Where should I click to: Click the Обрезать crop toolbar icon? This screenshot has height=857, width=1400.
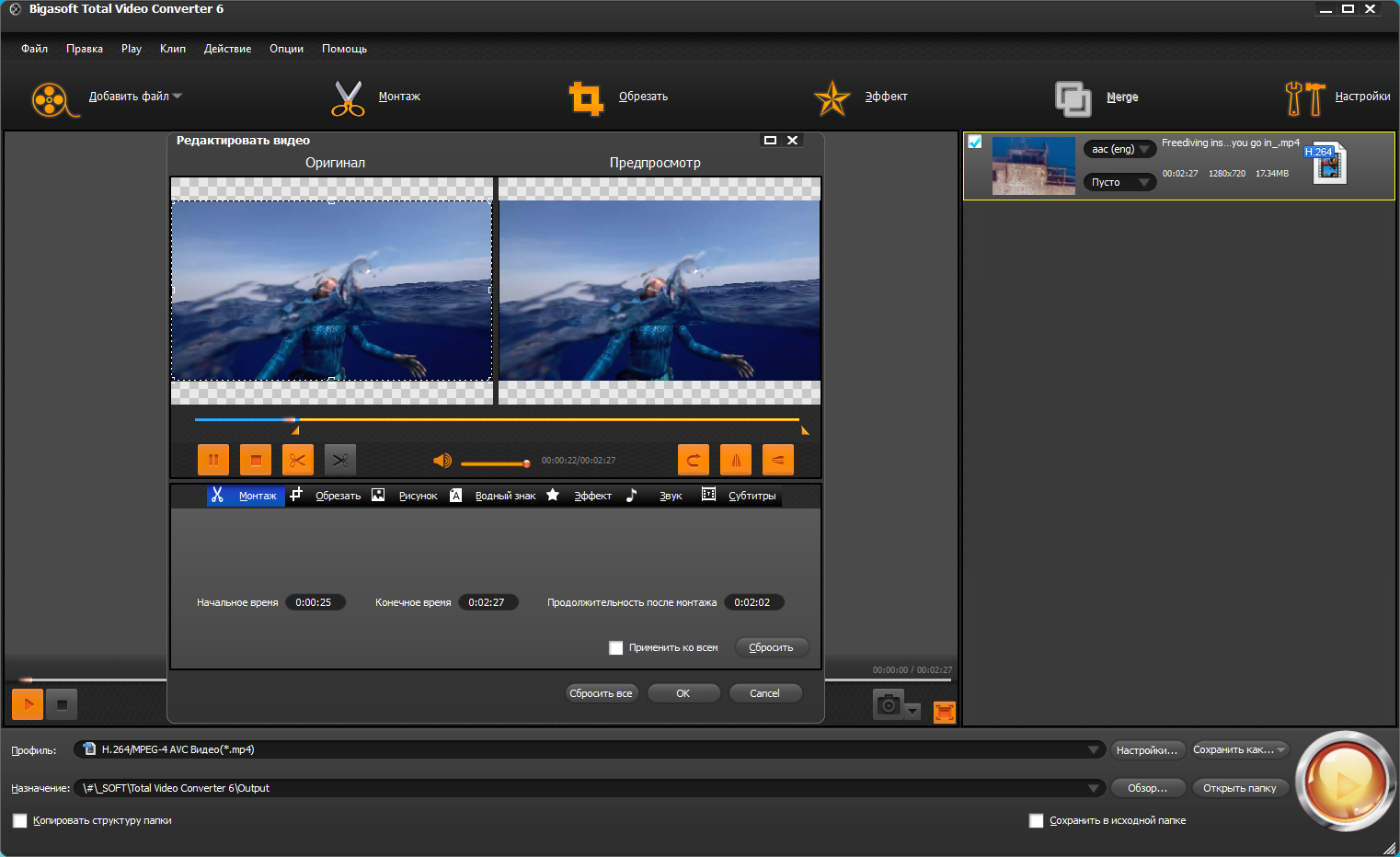pos(587,98)
